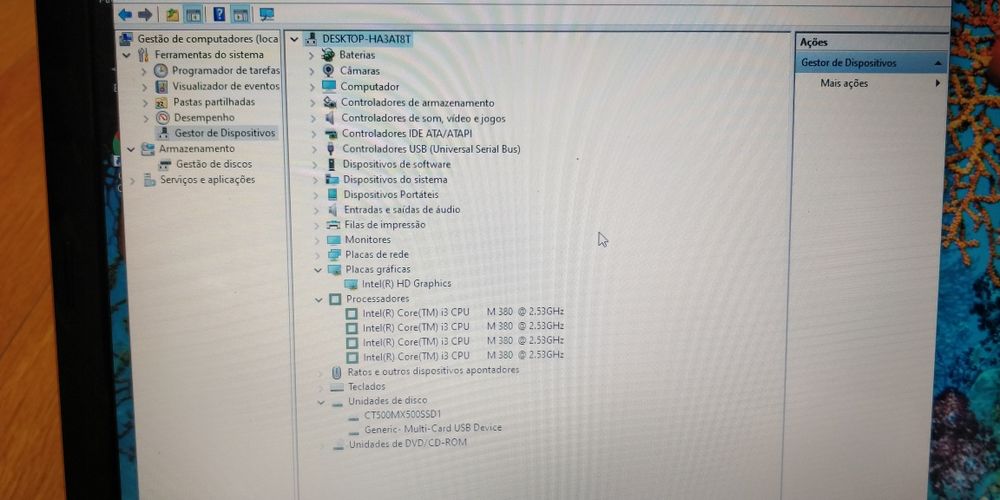Click the Ratos mouse device icon
The height and width of the screenshot is (500, 1000).
337,372
